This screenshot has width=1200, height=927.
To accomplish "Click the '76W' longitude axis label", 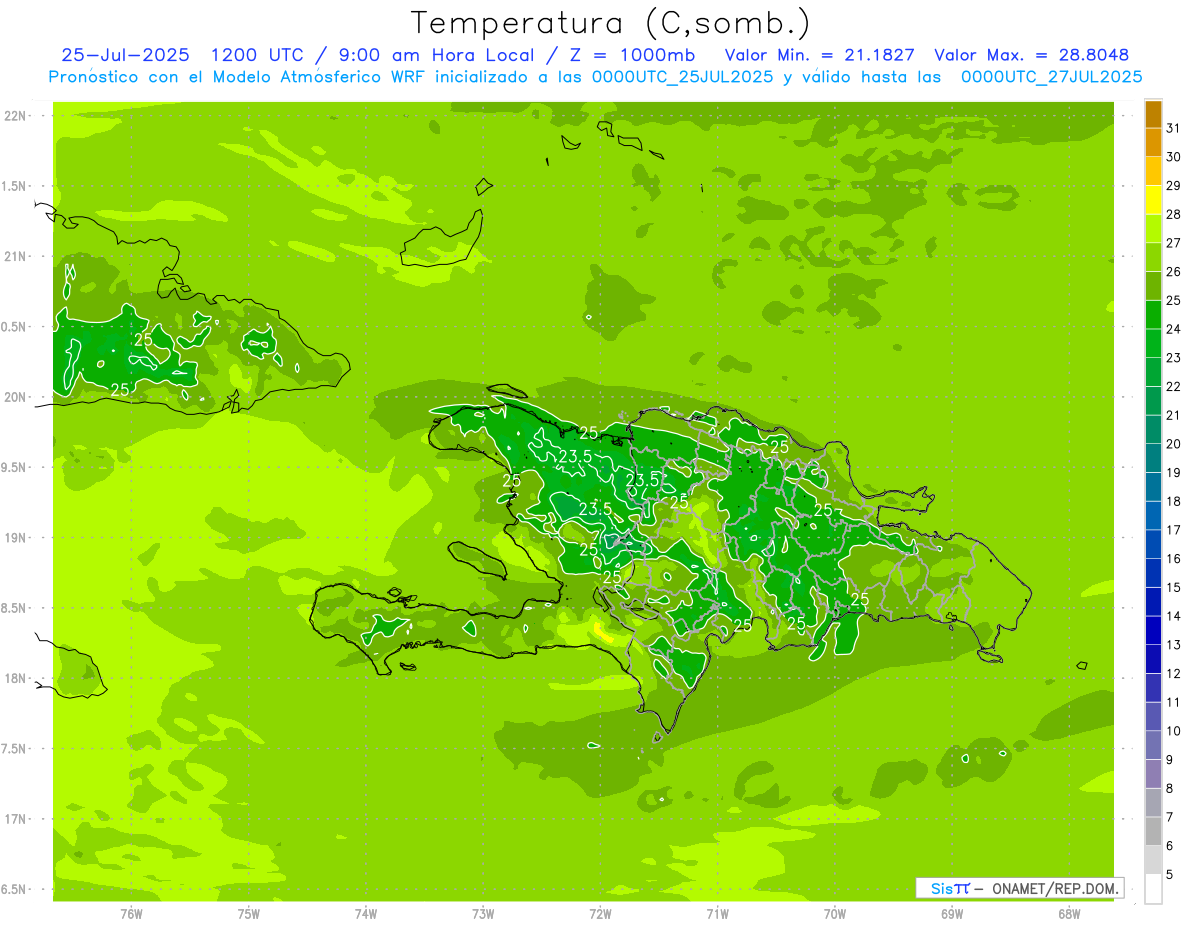I will tap(131, 913).
